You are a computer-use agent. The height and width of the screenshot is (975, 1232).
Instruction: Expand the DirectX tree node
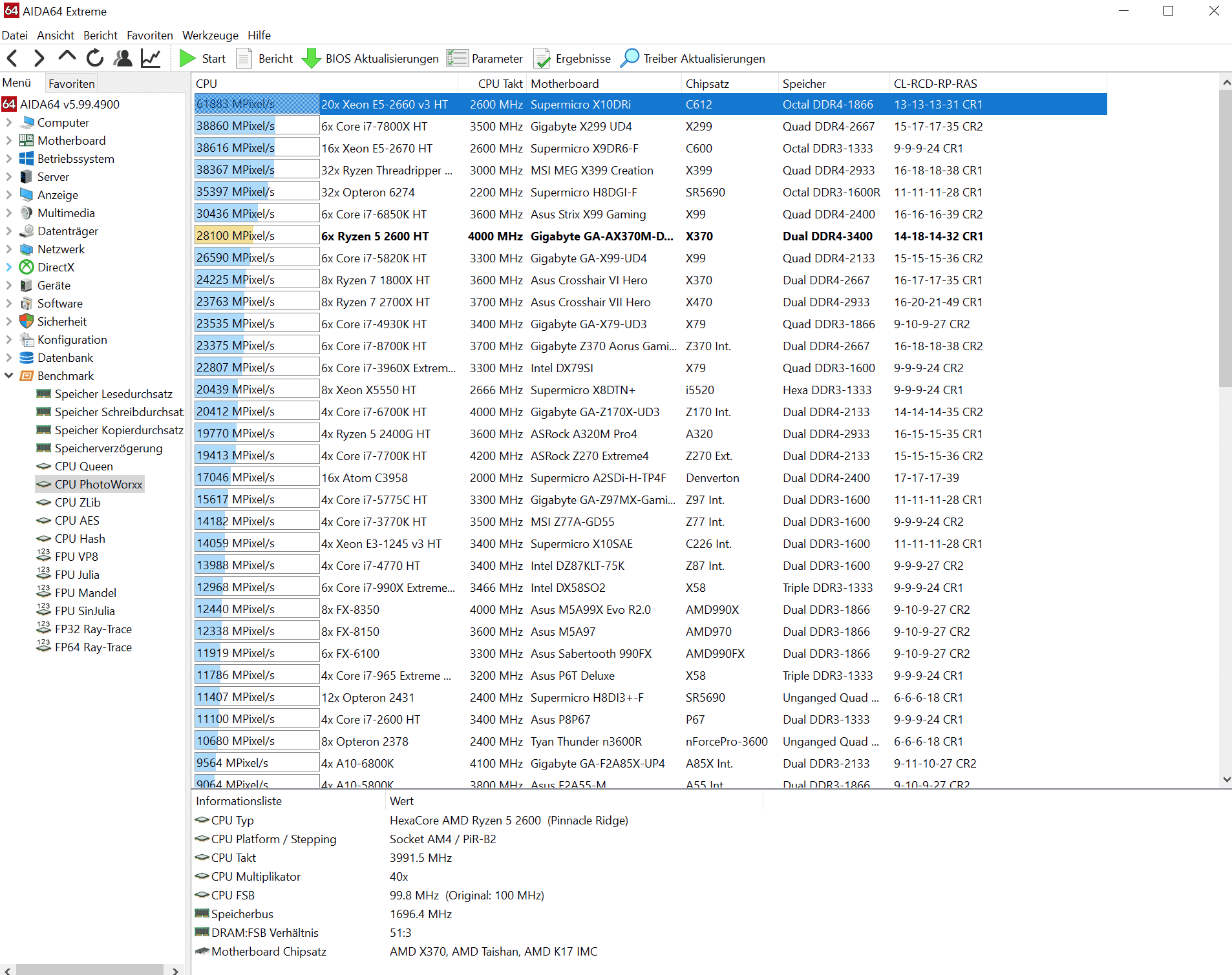click(x=8, y=267)
